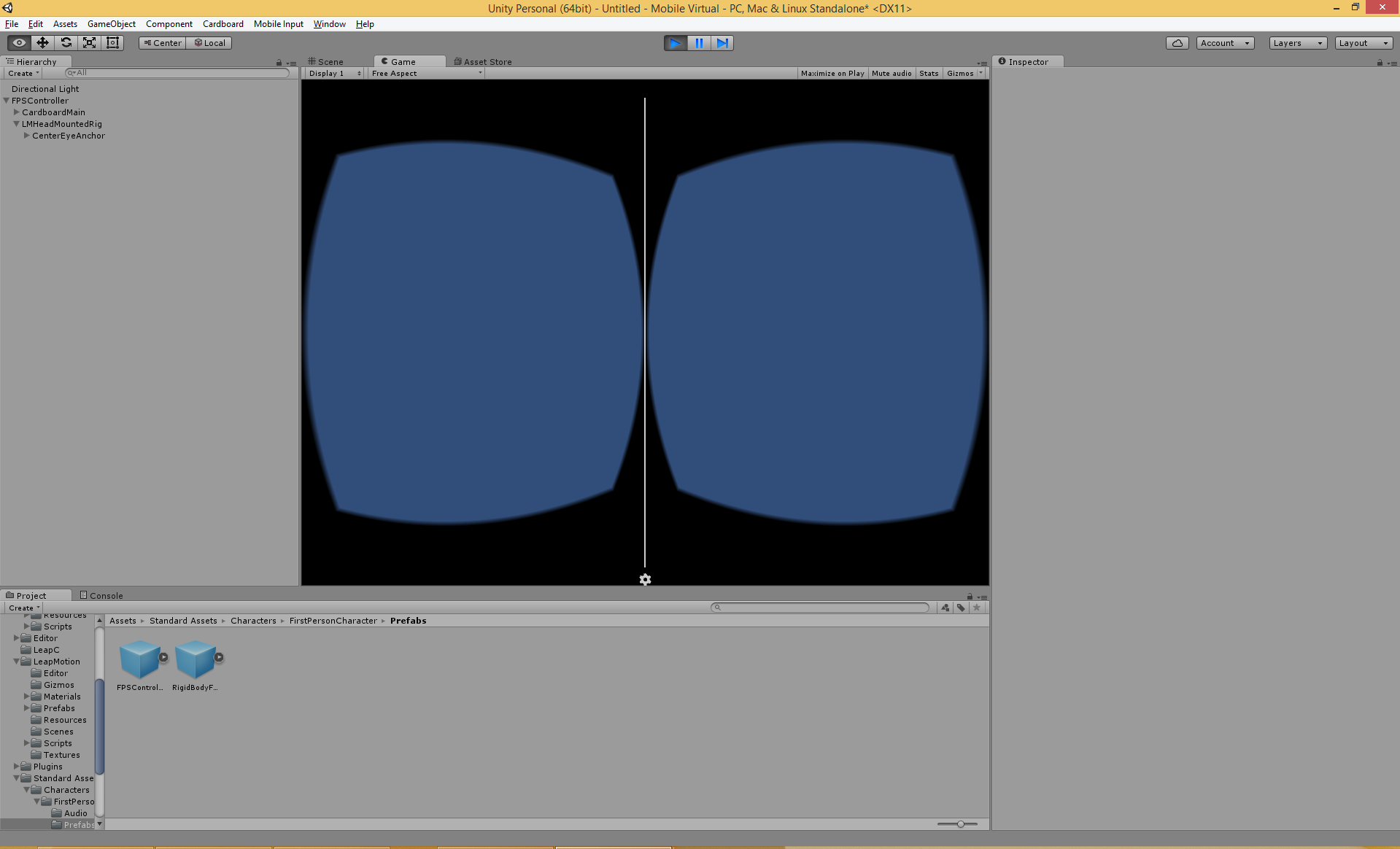Viewport: 1400px width, 849px height.
Task: Lock the Inspector panel
Action: click(x=1380, y=63)
